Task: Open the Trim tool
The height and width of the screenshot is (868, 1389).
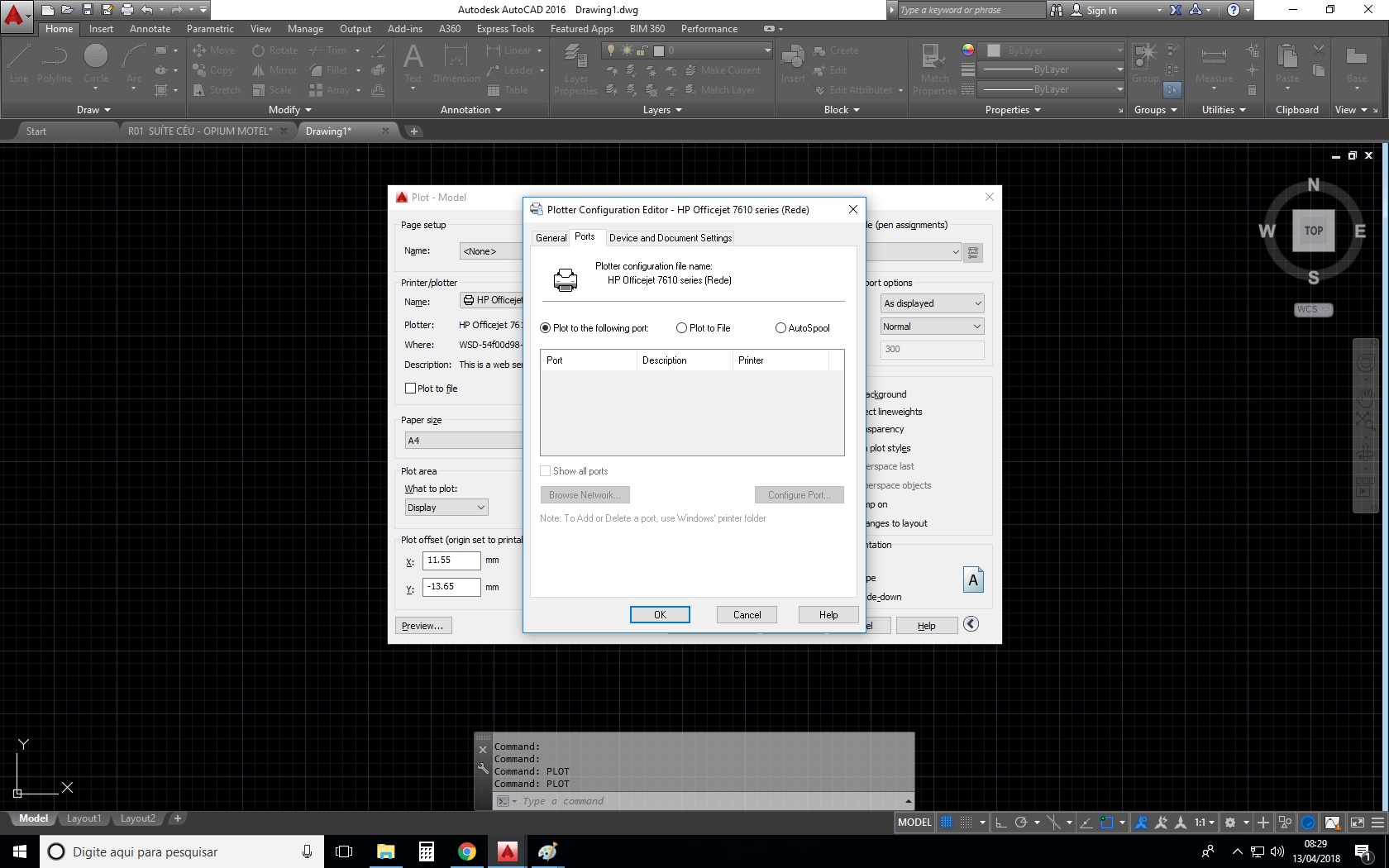Action: (329, 50)
